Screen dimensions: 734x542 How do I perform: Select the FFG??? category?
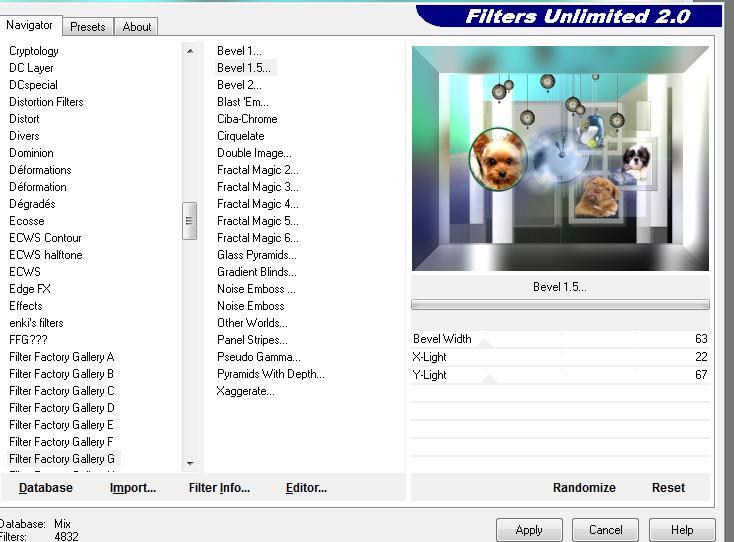tap(28, 340)
